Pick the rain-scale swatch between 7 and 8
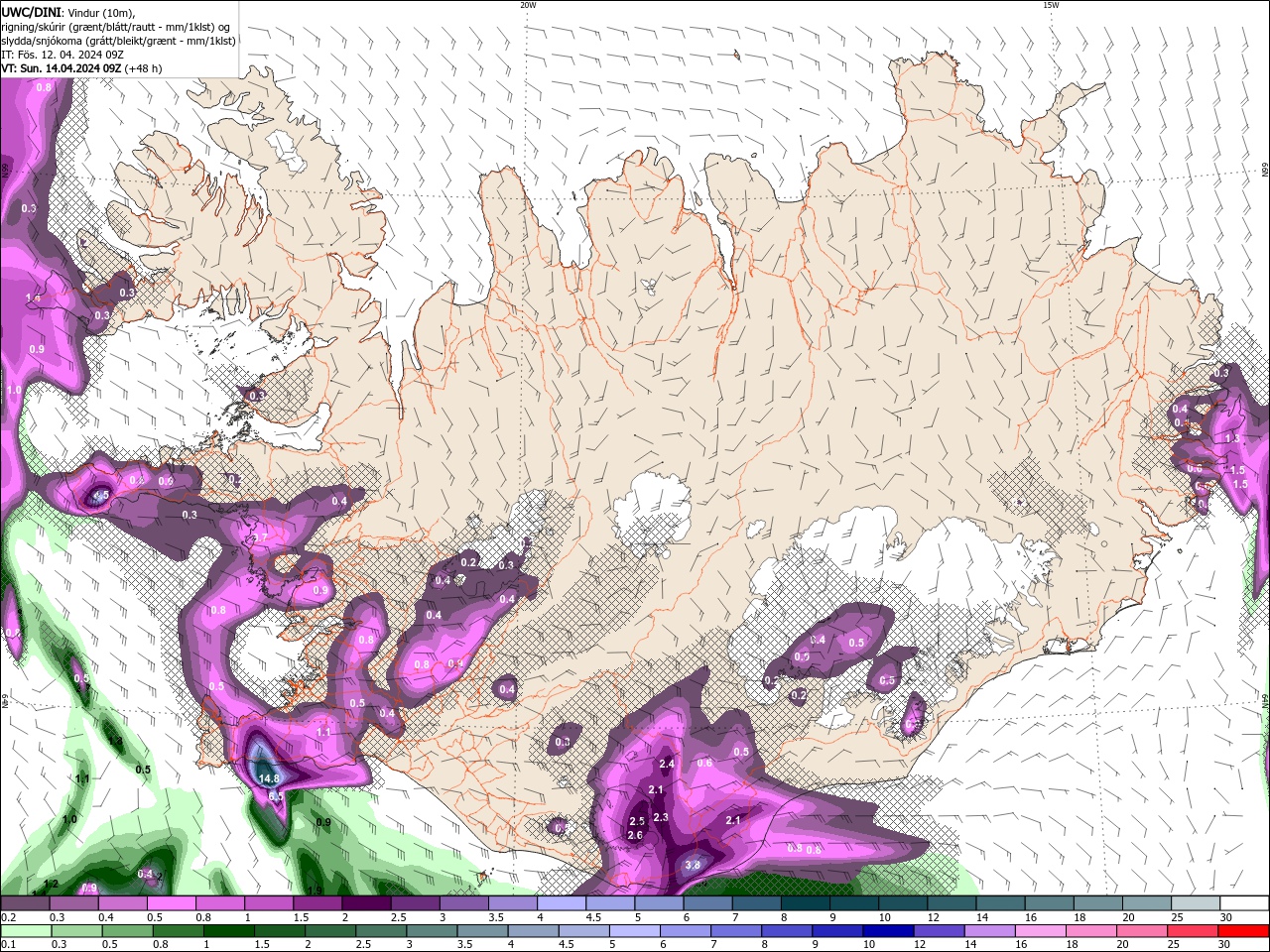1270x952 pixels. click(x=736, y=931)
